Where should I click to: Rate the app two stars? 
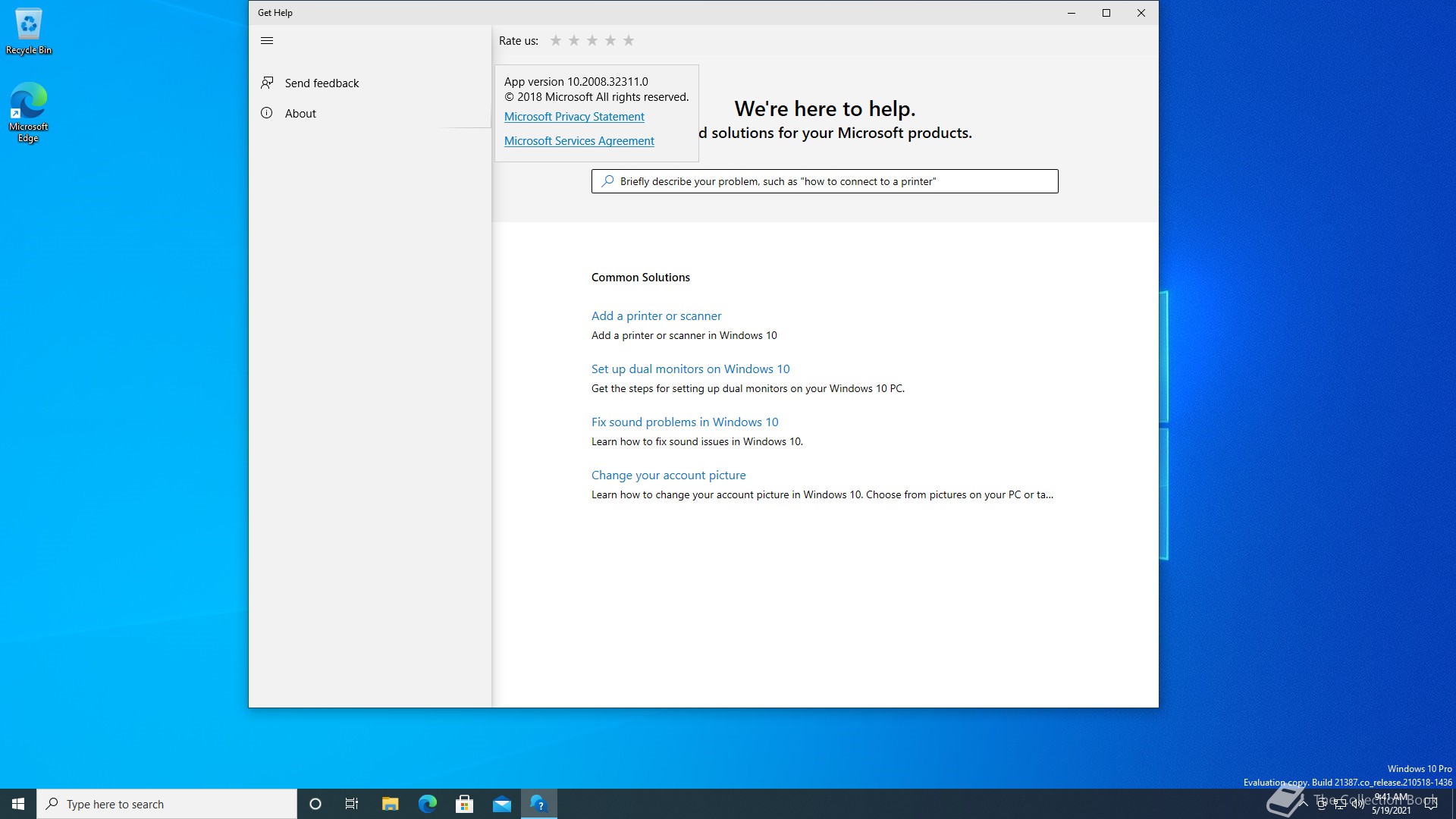(x=574, y=40)
